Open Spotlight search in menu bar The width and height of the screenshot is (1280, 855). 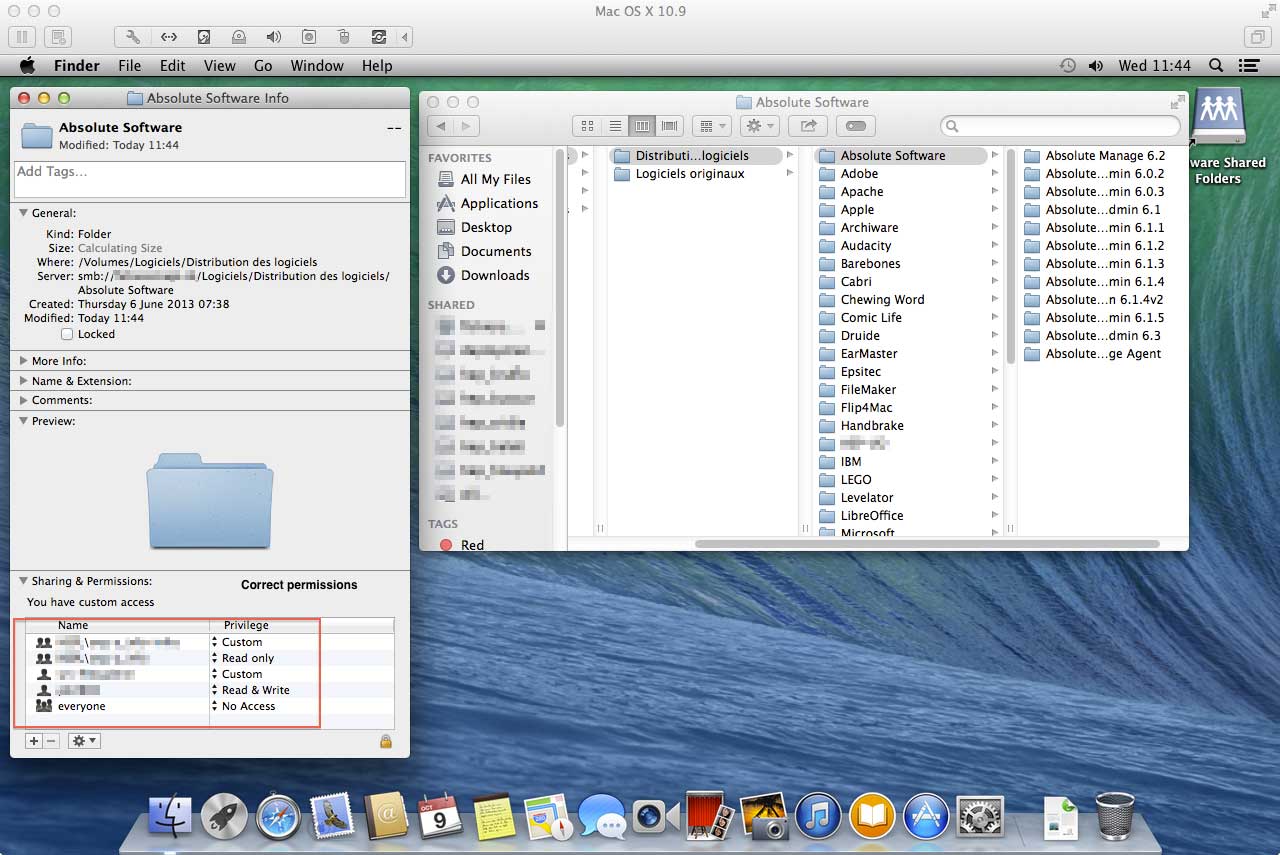1216,66
